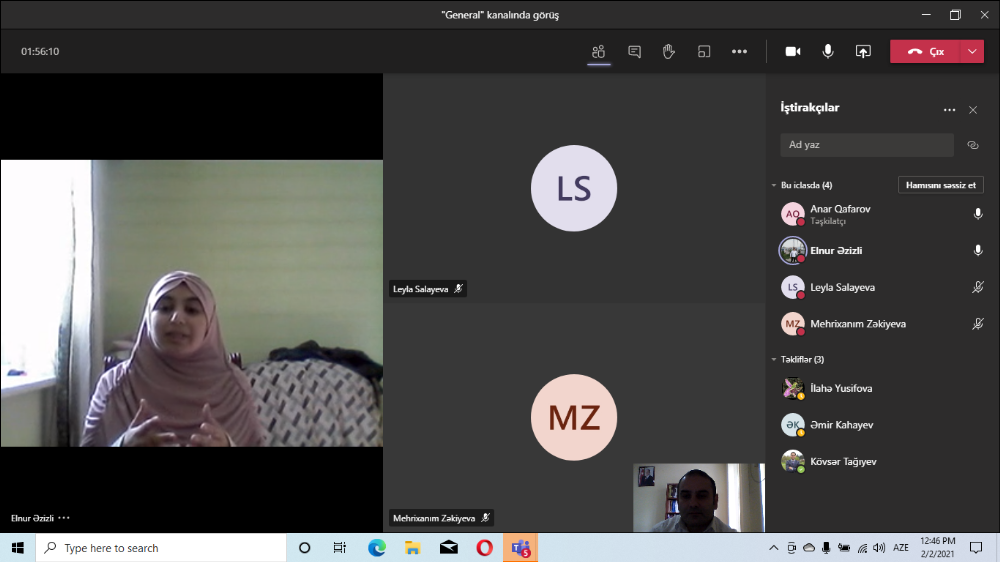The image size is (1000, 562).
Task: Mute or unmute the toolbar microphone
Action: (828, 52)
